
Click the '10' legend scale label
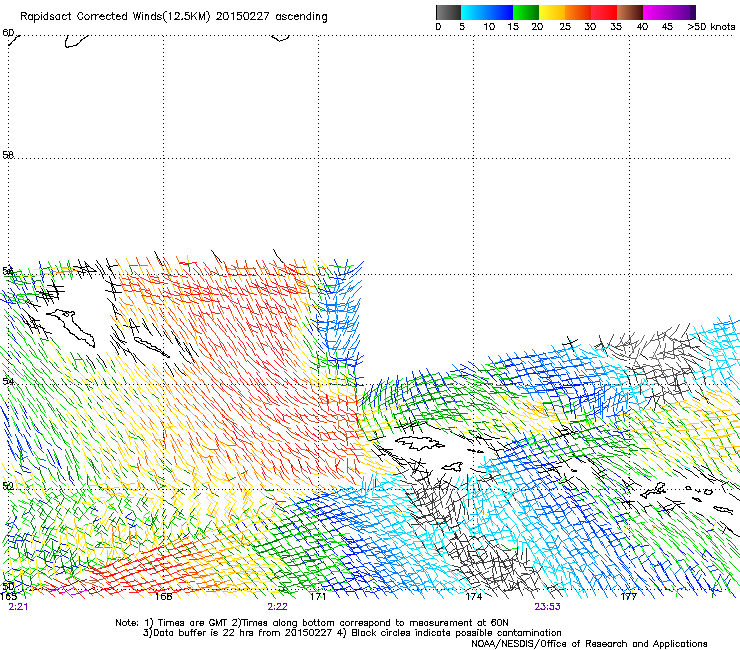click(489, 27)
